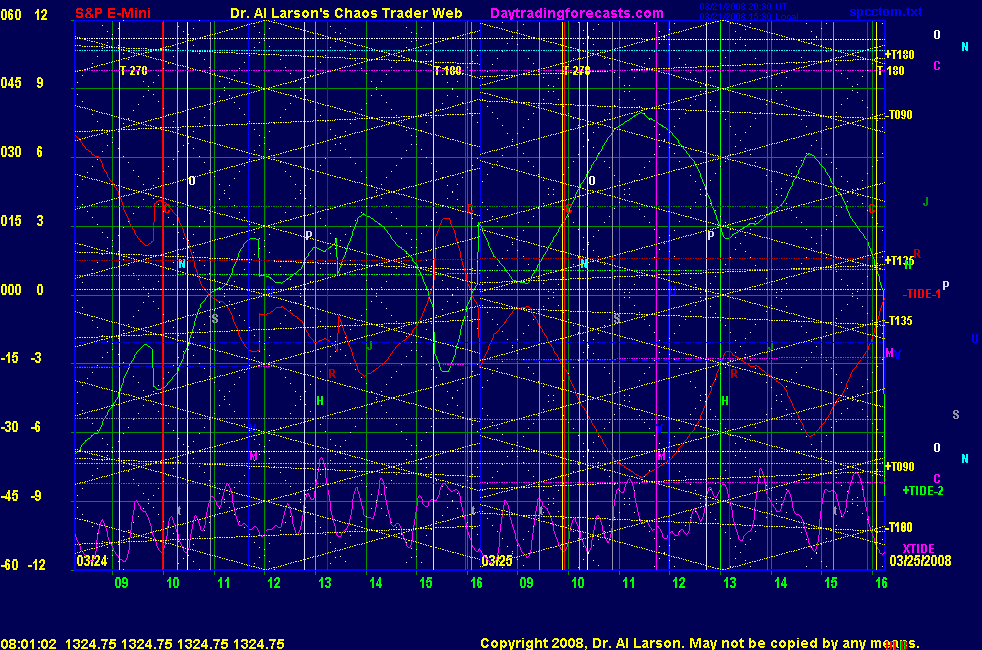Click the "Dr. Al Larson's Chaos Trader Web" heading
Image resolution: width=982 pixels, height=650 pixels.
[346, 13]
